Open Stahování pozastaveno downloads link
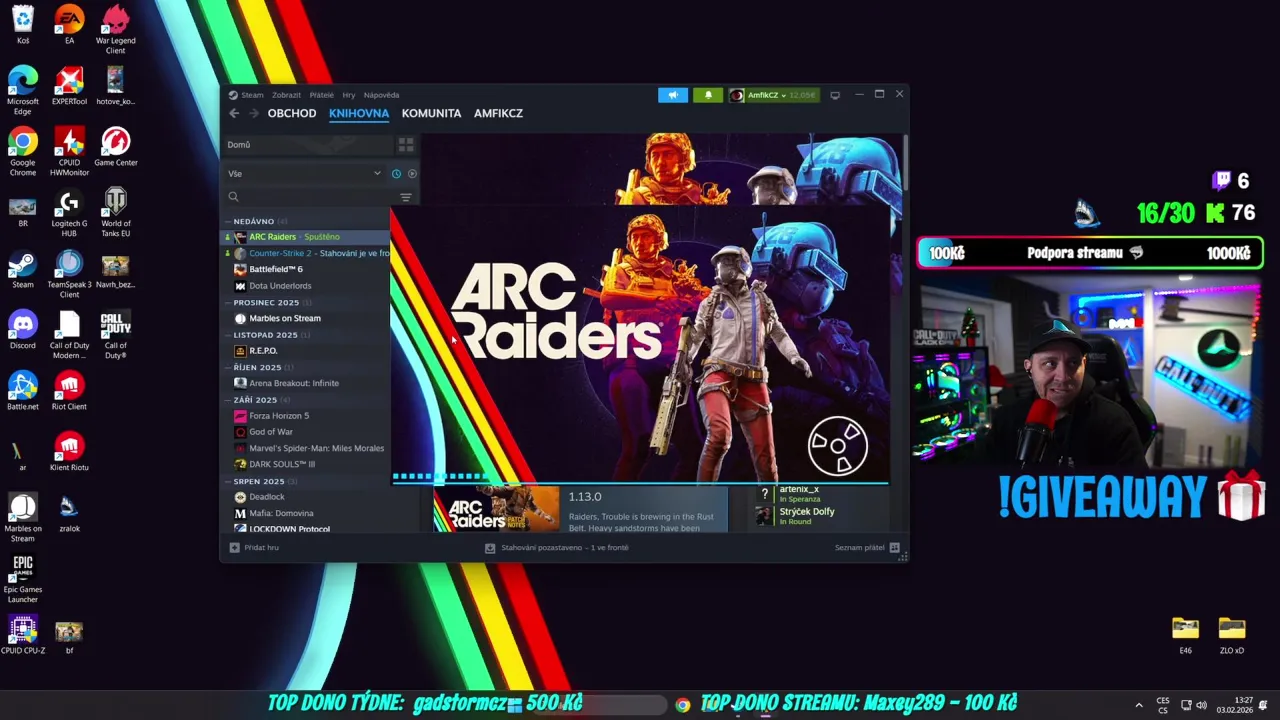The height and width of the screenshot is (720, 1280). click(x=557, y=548)
